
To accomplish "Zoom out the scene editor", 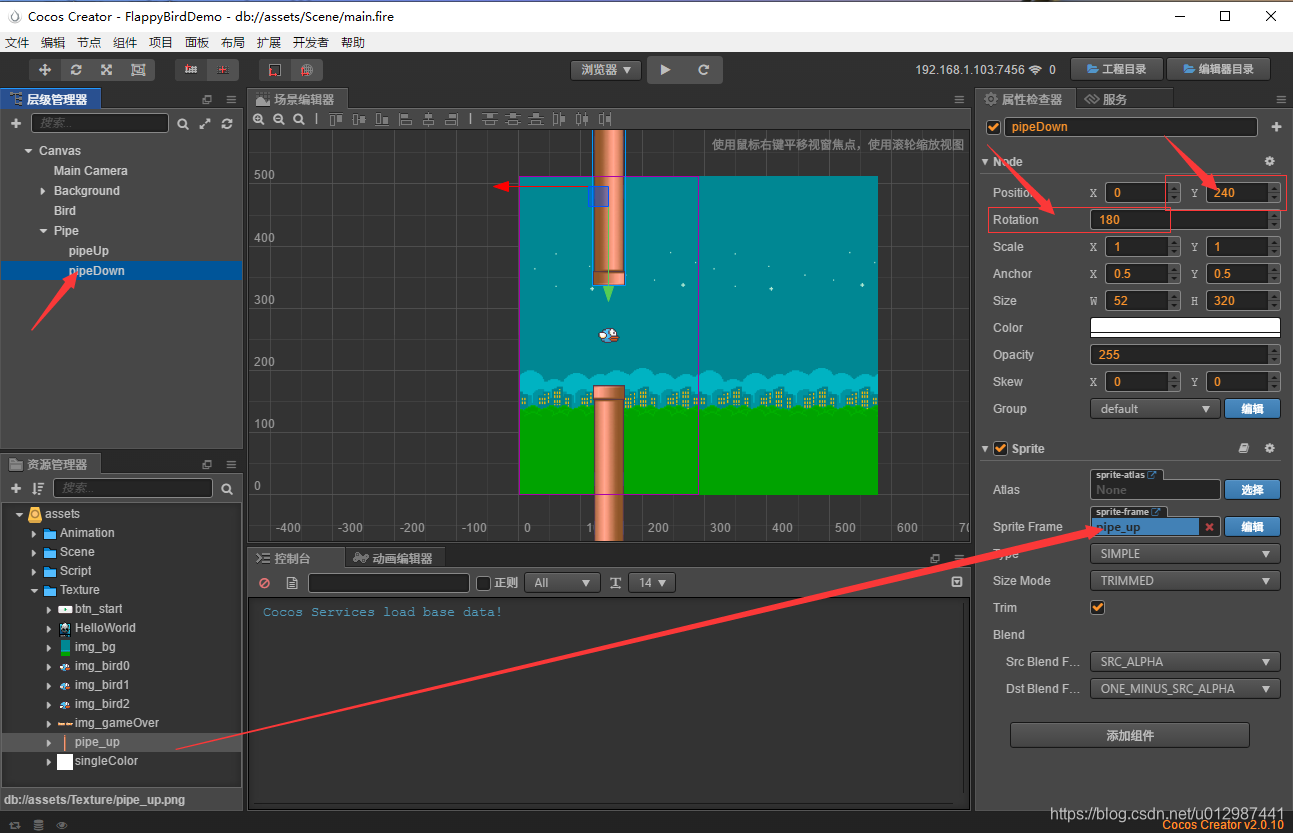I will coord(279,119).
